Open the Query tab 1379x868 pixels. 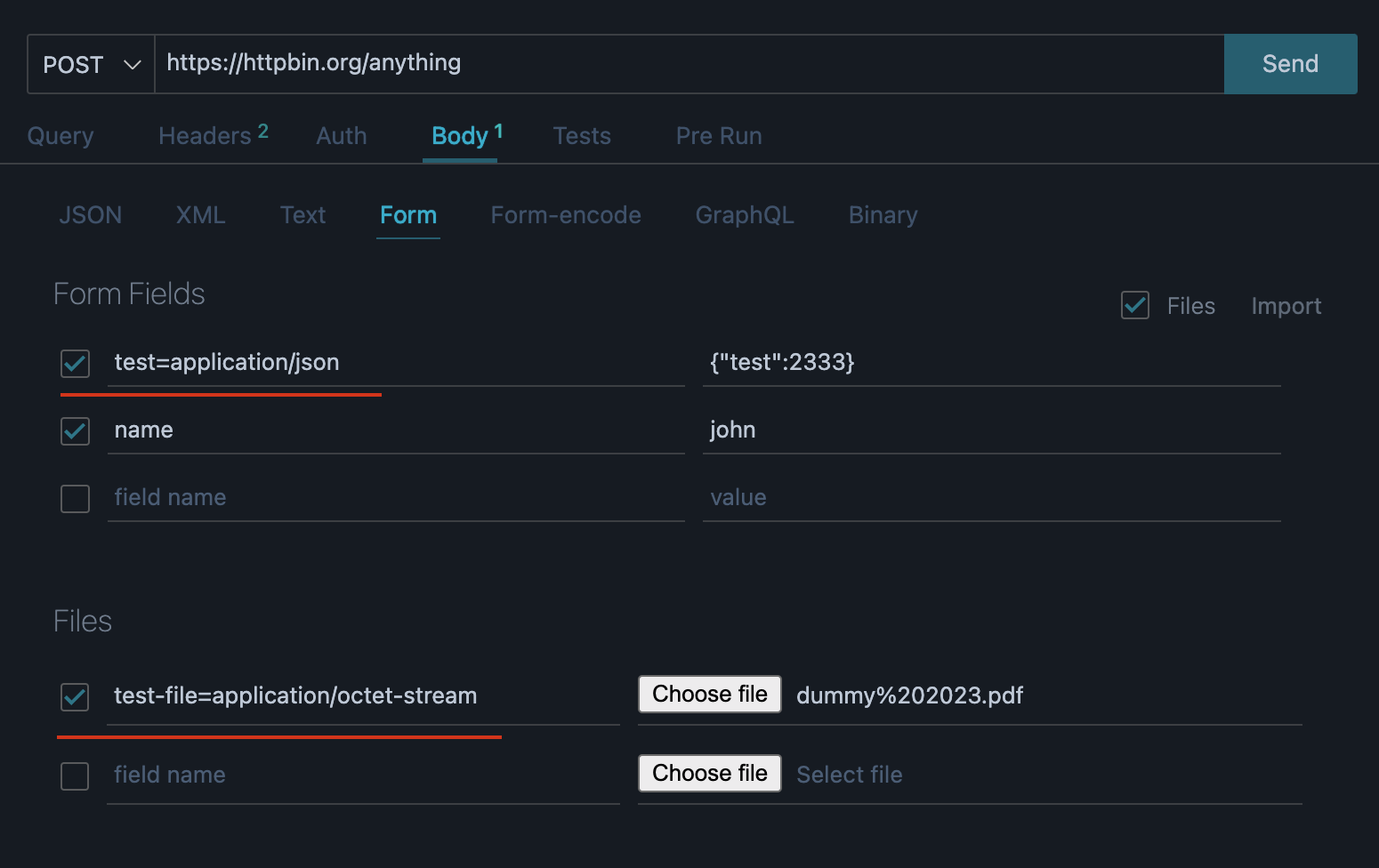(x=60, y=135)
